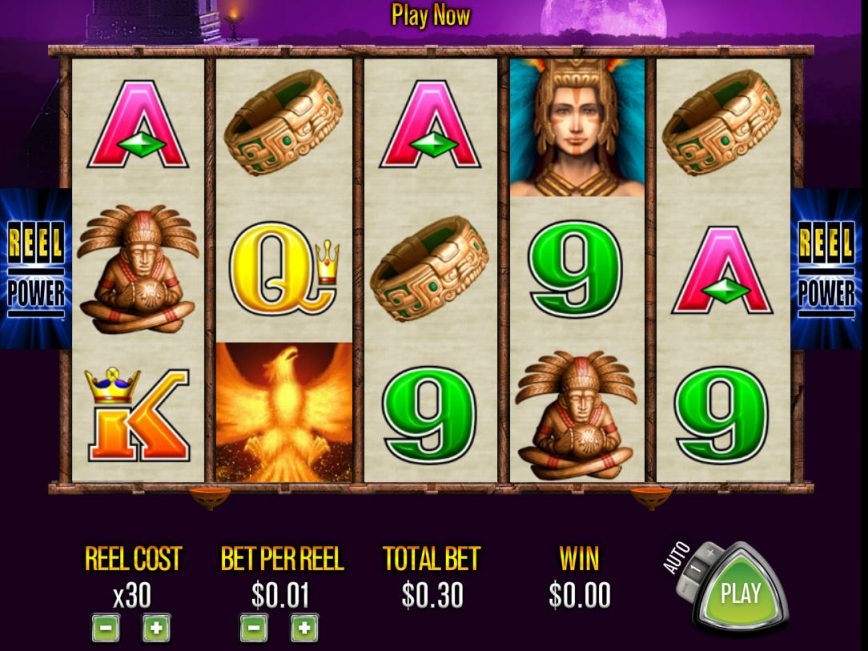Decrease reel cost with minus button
Viewport: 868px width, 651px height.
tap(106, 628)
